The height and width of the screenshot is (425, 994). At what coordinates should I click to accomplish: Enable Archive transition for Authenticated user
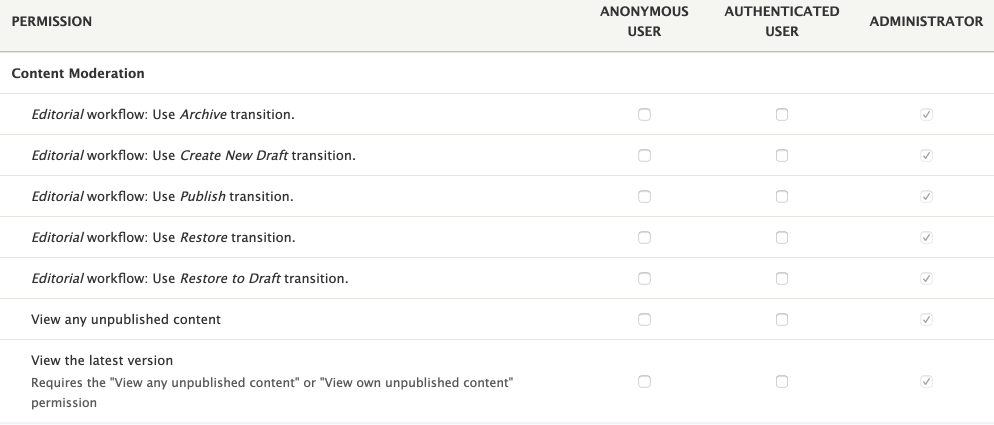pos(782,115)
